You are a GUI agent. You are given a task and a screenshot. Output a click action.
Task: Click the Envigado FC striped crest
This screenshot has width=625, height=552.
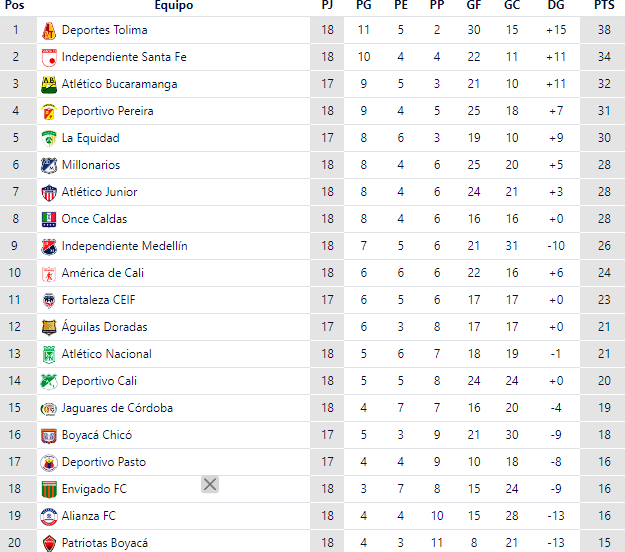click(49, 489)
